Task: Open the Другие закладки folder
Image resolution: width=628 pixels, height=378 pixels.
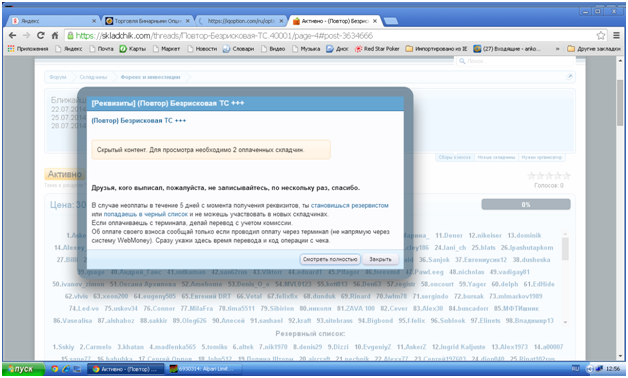Action: pyautogui.click(x=594, y=49)
